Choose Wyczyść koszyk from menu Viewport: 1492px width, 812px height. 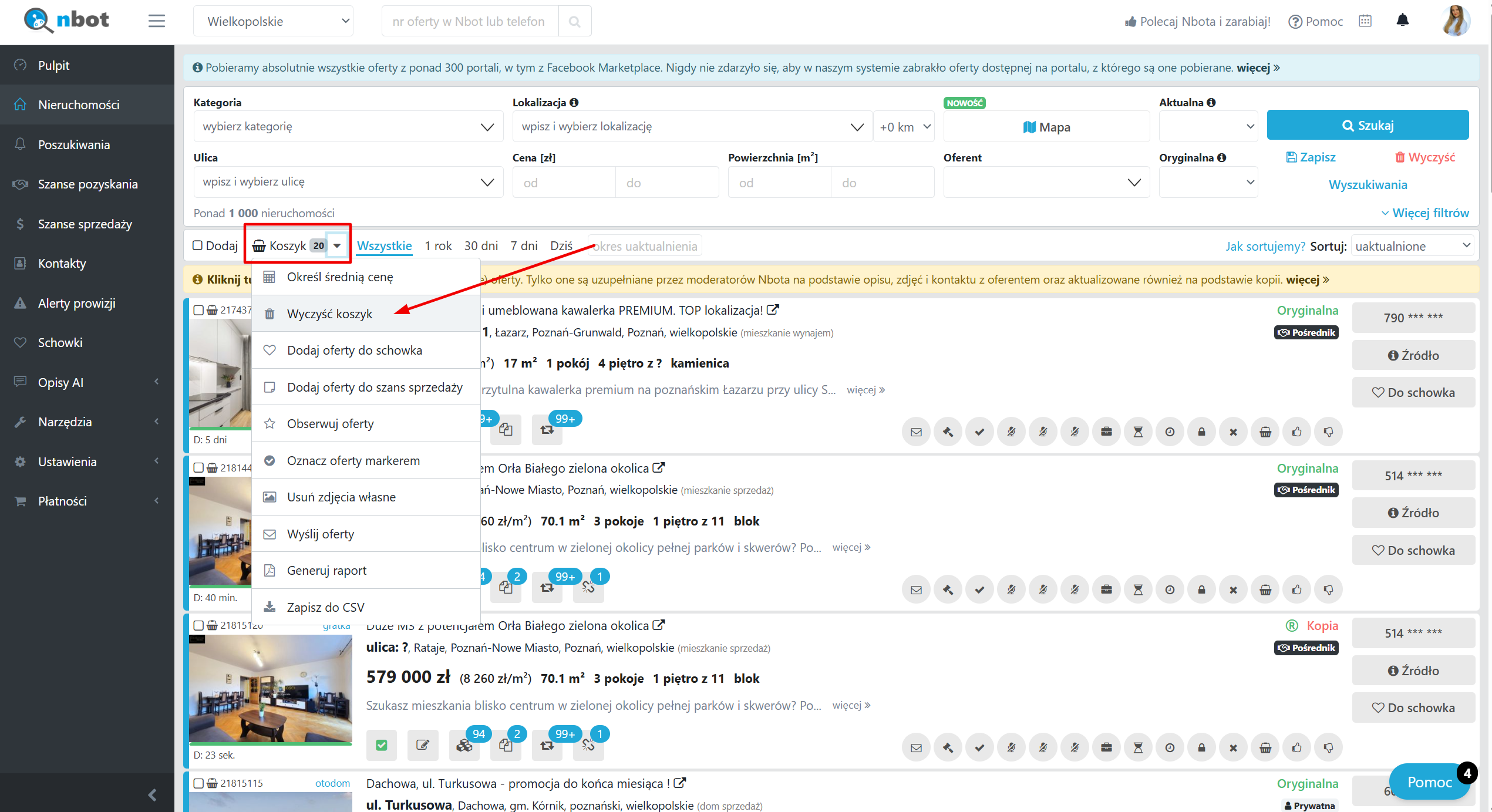[x=329, y=314]
